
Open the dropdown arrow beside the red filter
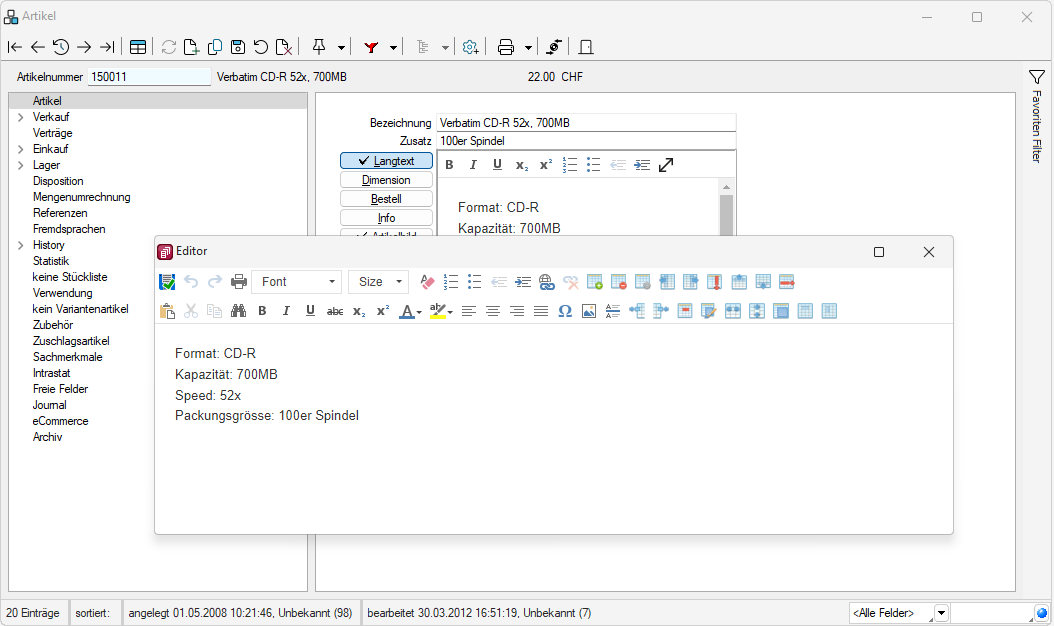(393, 48)
